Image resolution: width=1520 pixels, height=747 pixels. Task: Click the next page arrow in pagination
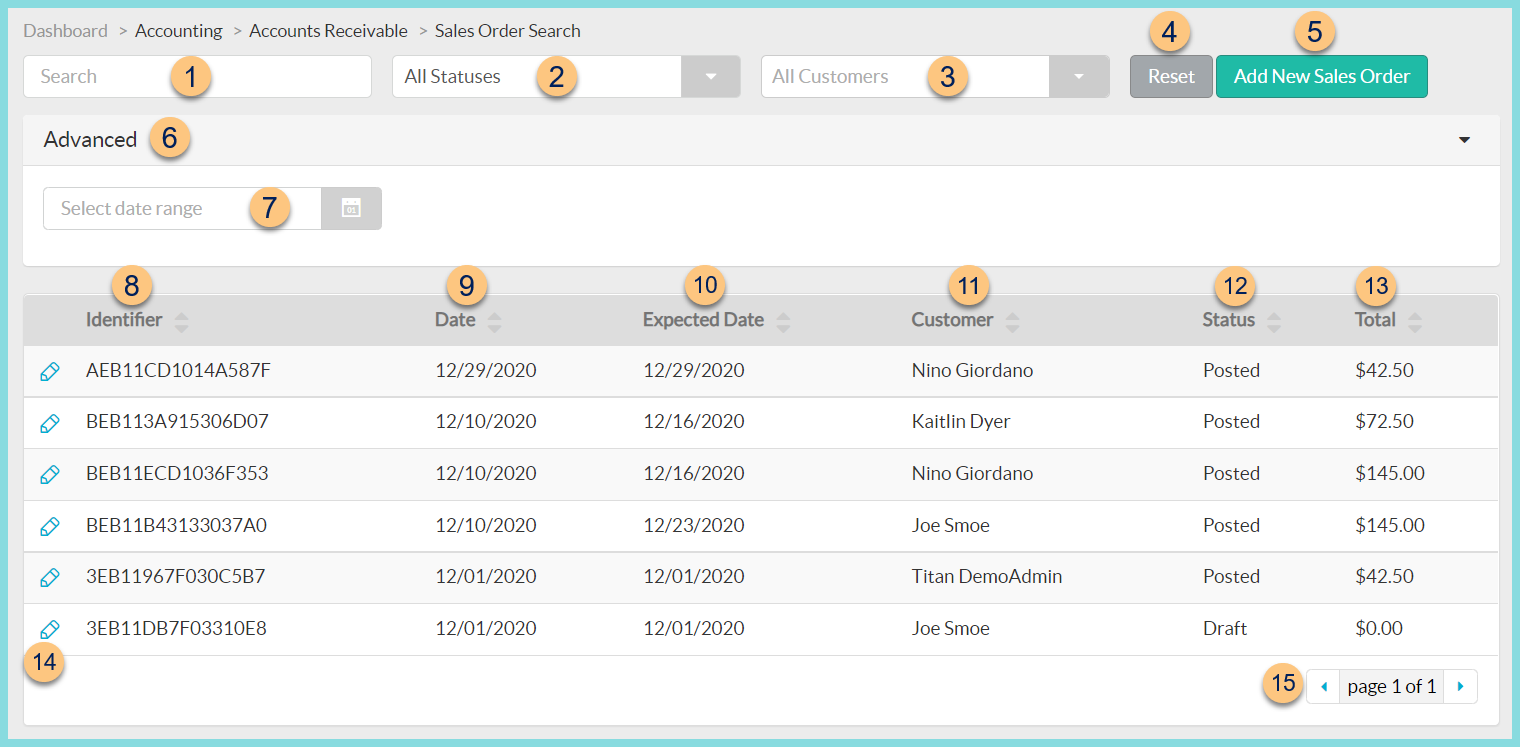point(1461,686)
